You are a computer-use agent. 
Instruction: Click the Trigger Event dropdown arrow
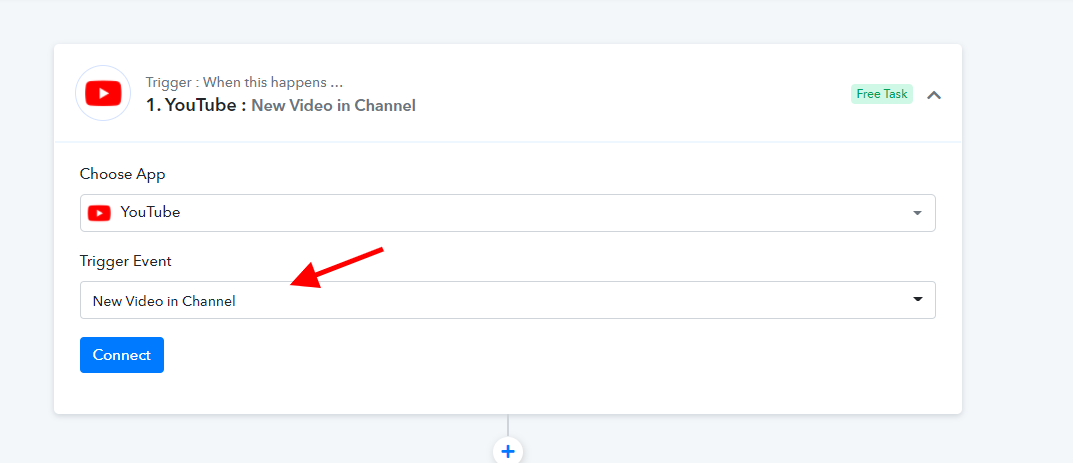point(918,300)
